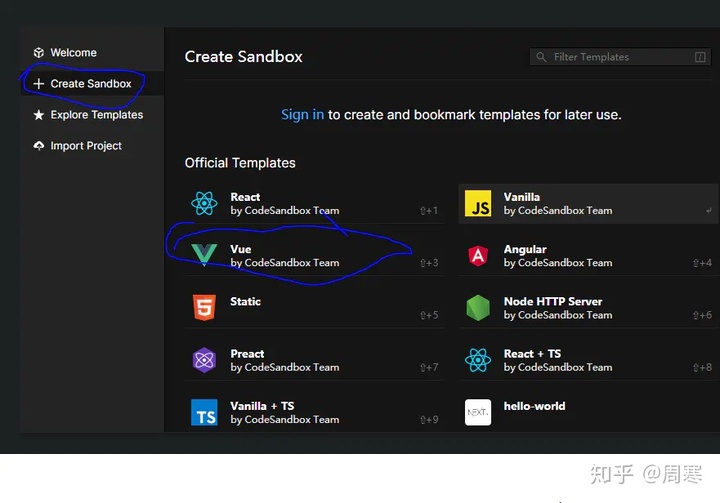Select Create Sandbox in the sidebar
Screen dimensions: 720x503
[92, 84]
